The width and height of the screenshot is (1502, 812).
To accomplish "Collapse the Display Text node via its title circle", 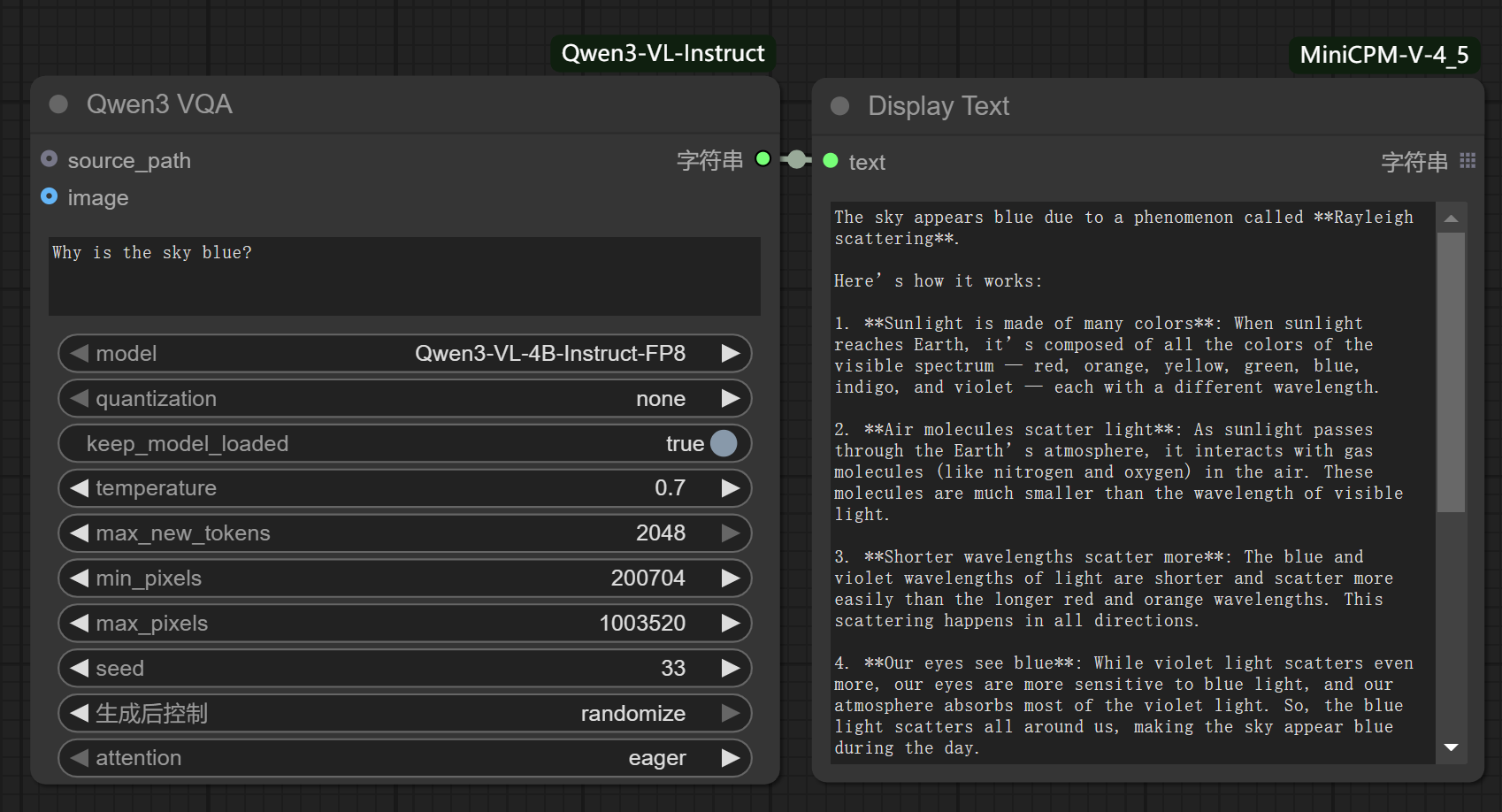I will click(x=839, y=106).
